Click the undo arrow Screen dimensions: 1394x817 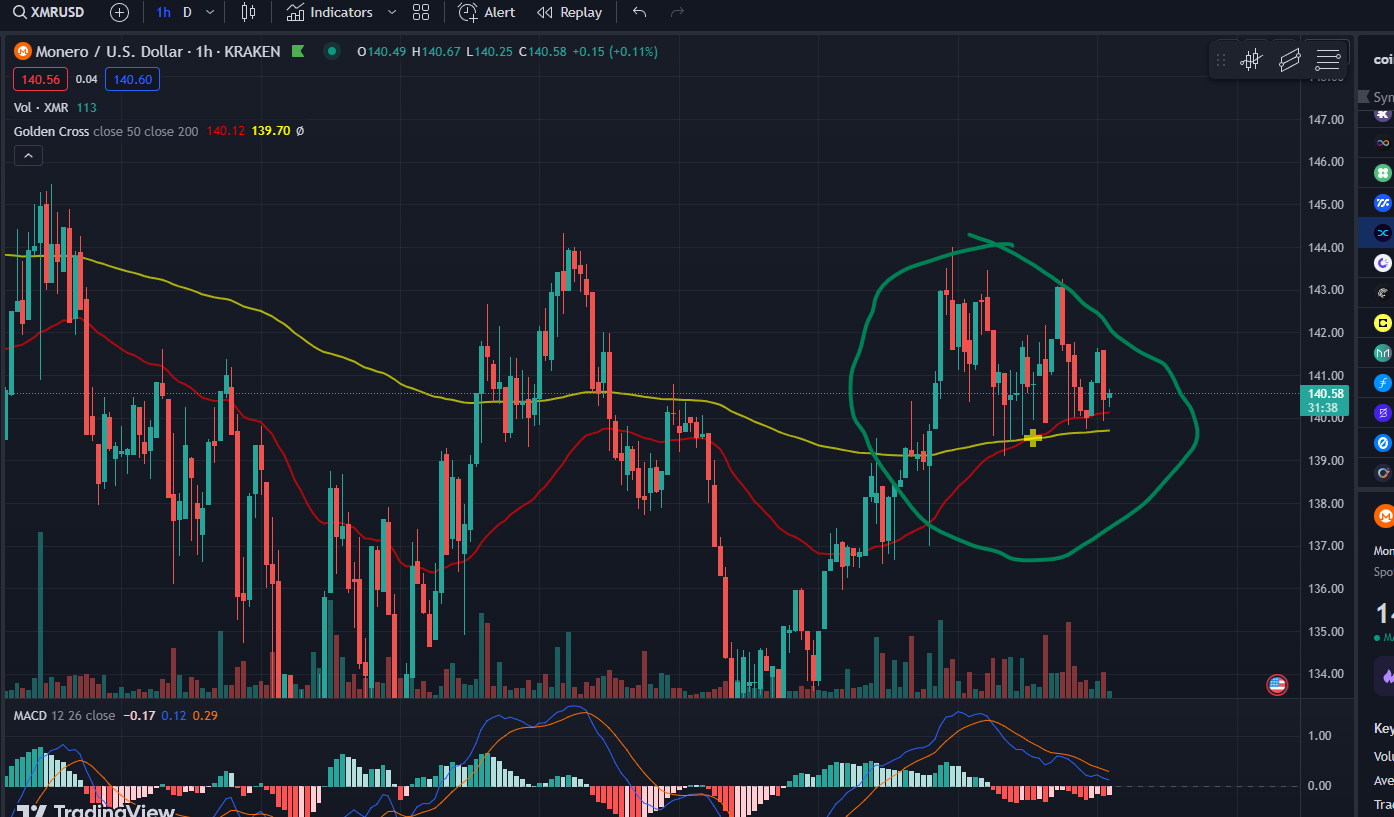tap(640, 12)
